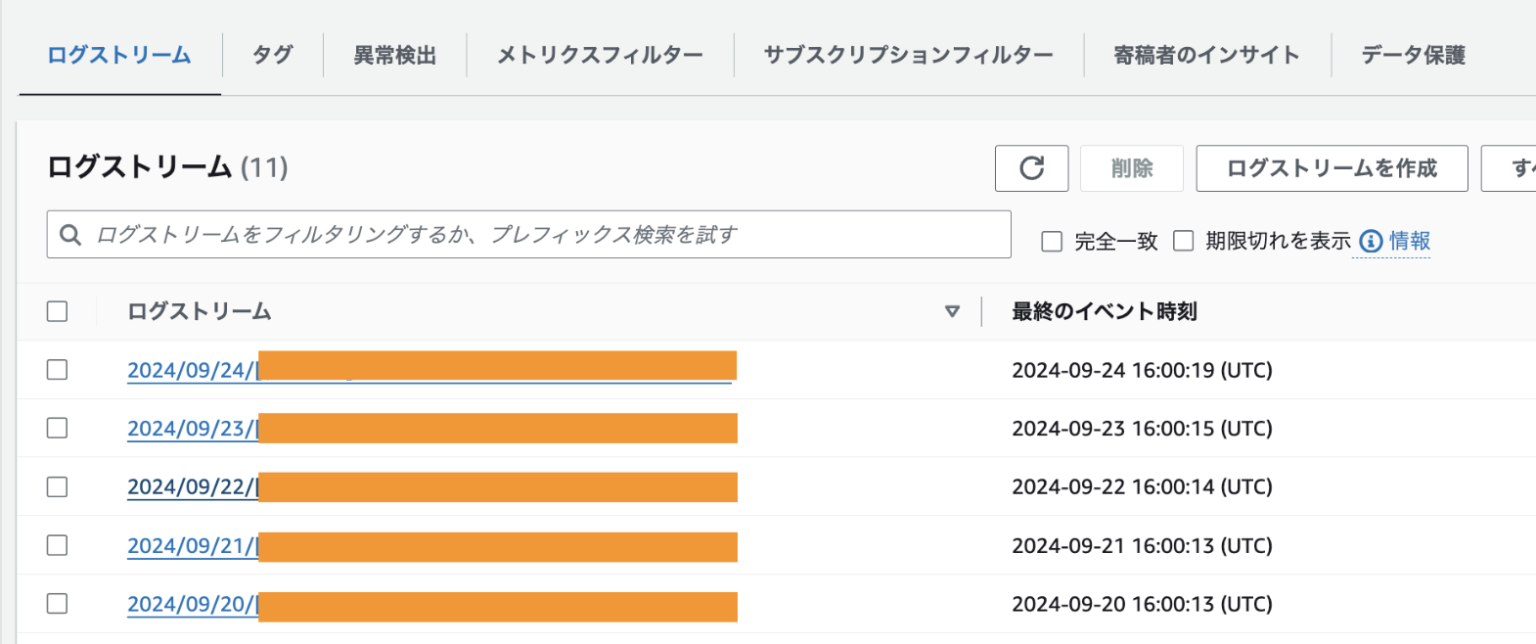This screenshot has height=644, width=1536.
Task: Open the データ保護 tab
Action: click(1411, 55)
